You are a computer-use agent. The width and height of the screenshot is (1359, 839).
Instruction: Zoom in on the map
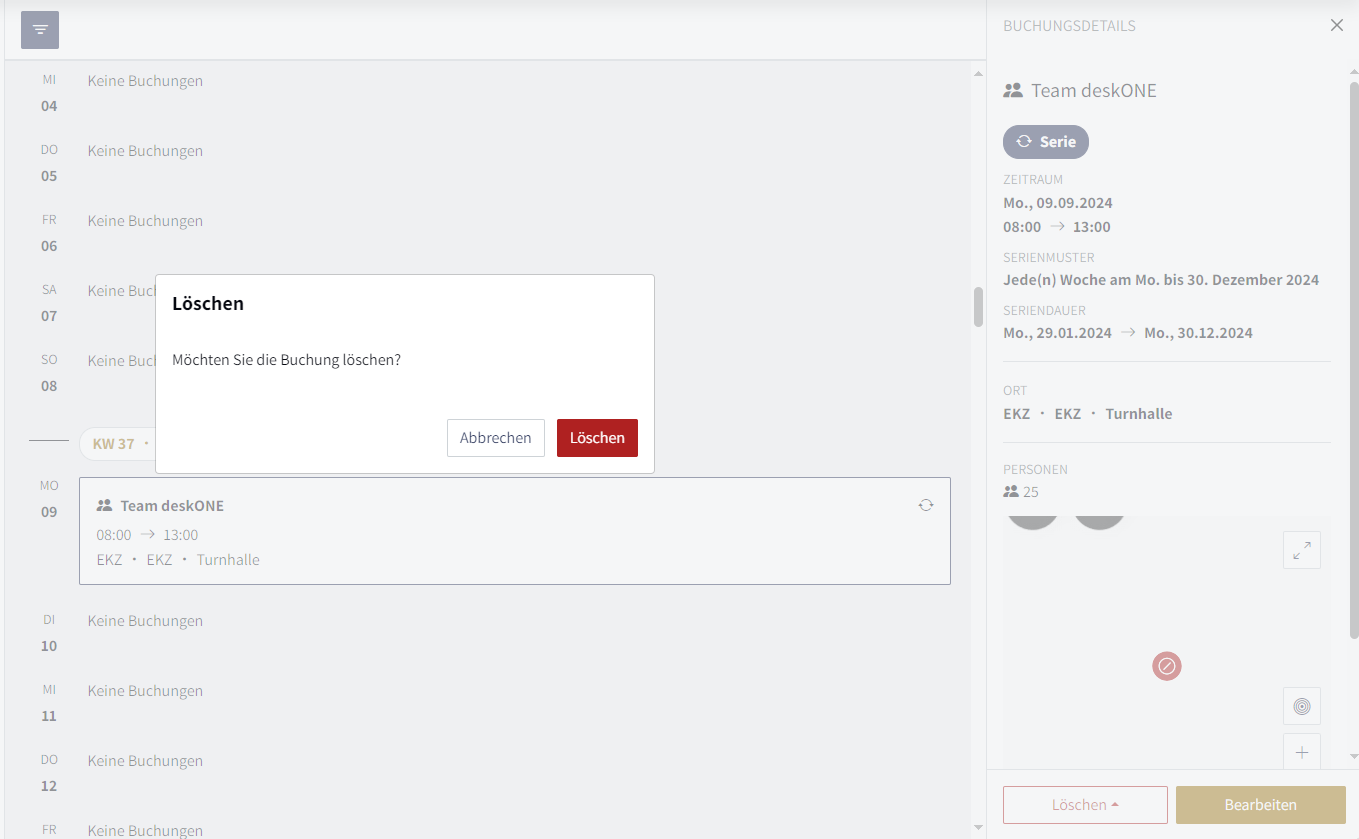[x=1302, y=752]
